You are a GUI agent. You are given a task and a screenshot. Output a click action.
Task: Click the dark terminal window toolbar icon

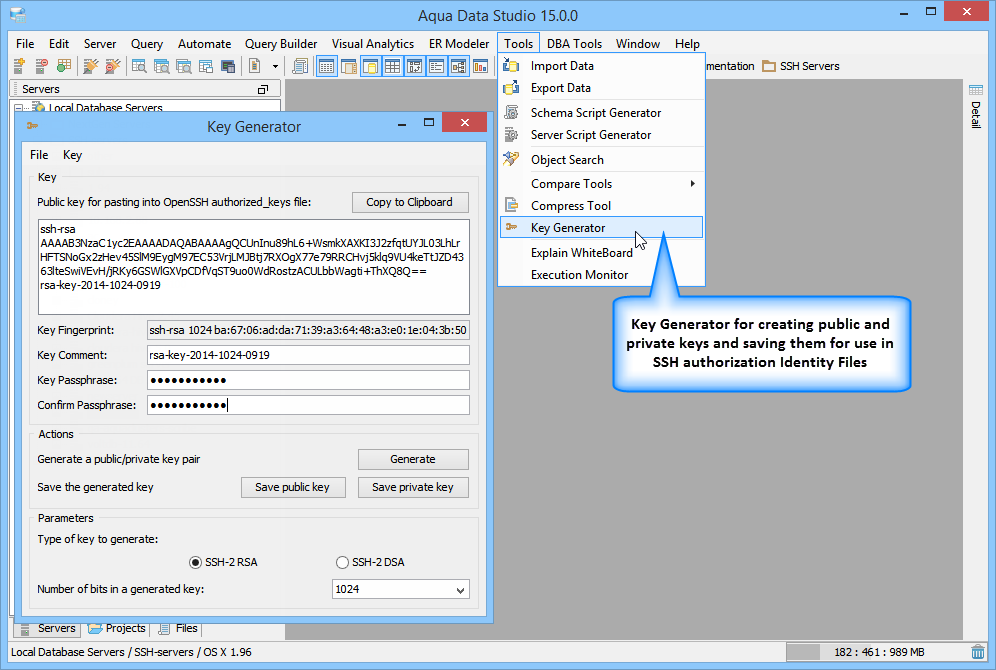[228, 66]
